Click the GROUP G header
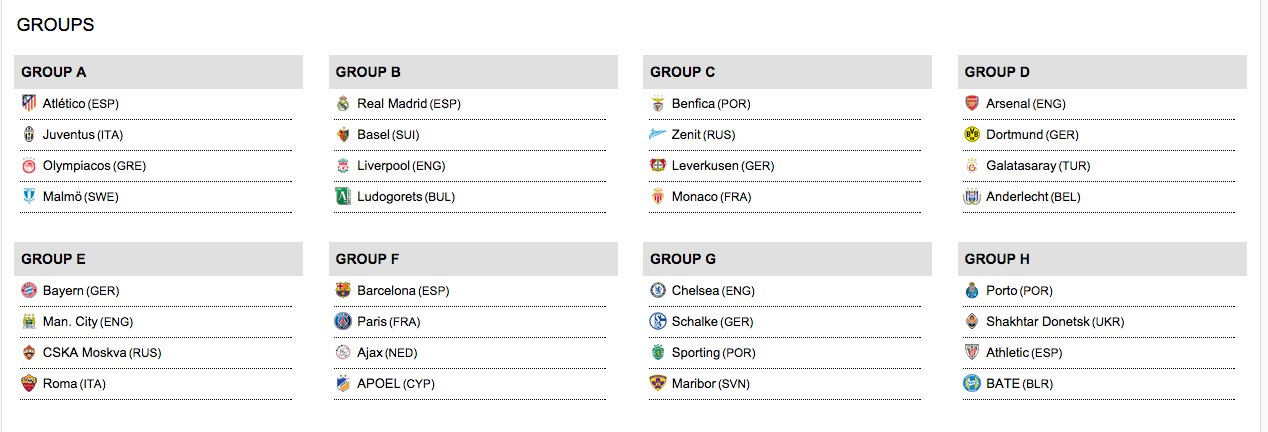Screen dimensions: 1268x432 pos(683,259)
